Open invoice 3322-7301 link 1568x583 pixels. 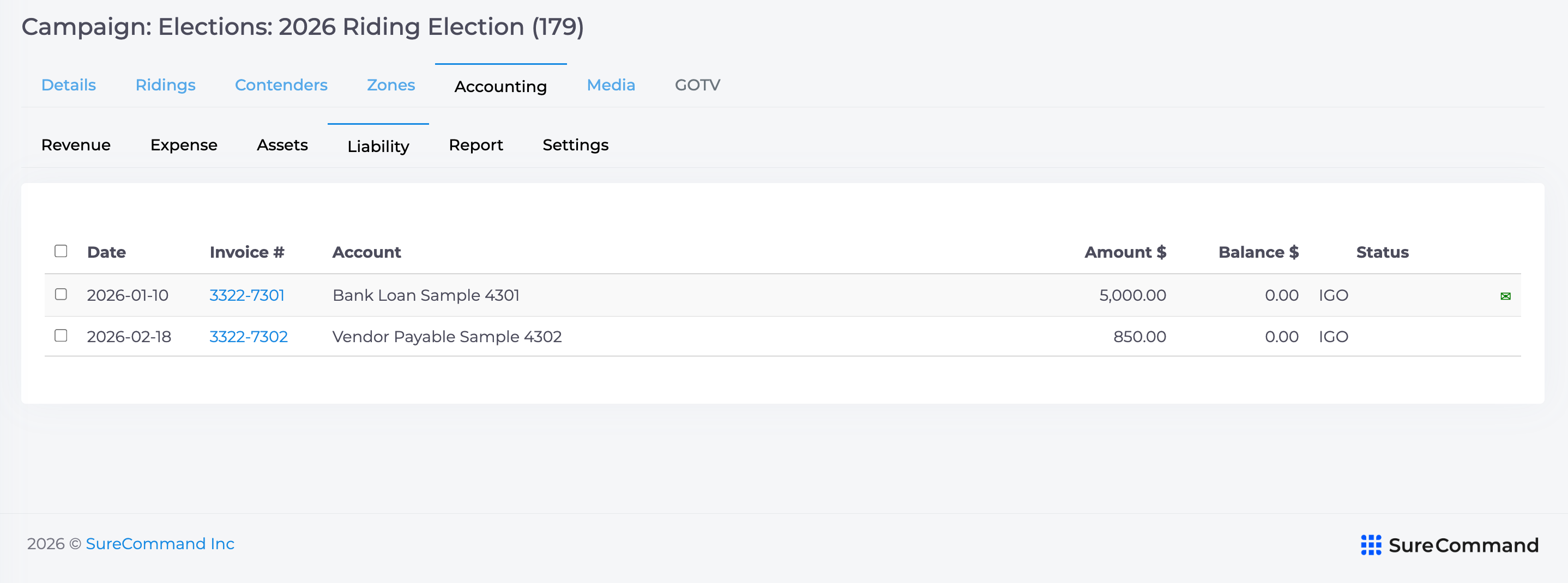click(x=247, y=296)
